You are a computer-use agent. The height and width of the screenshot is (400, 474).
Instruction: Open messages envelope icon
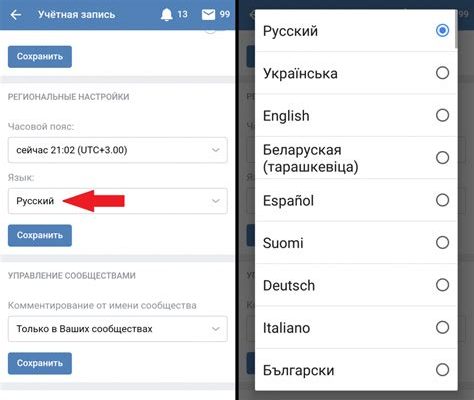point(208,15)
